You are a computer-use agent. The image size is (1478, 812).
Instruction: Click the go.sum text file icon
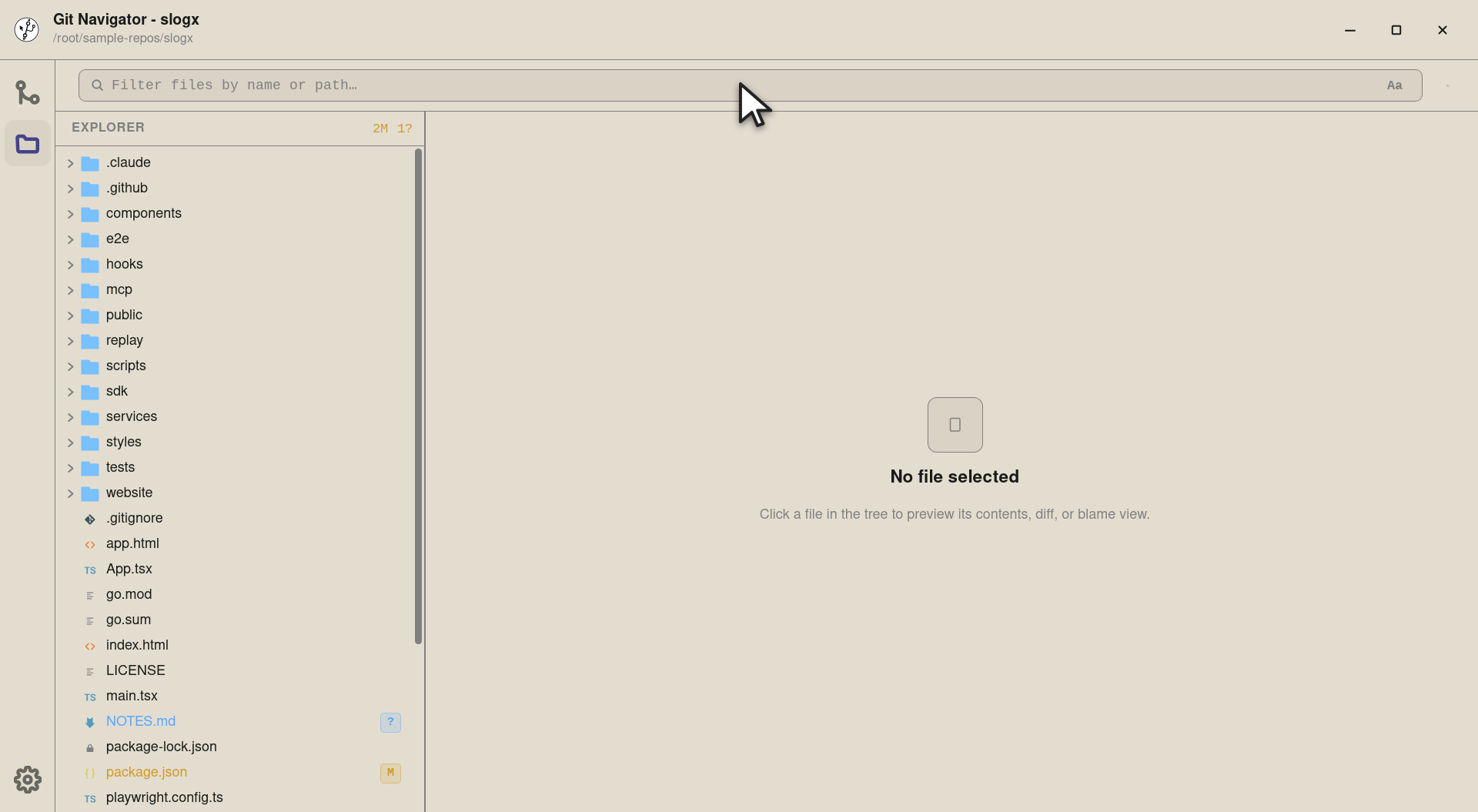[x=90, y=620]
